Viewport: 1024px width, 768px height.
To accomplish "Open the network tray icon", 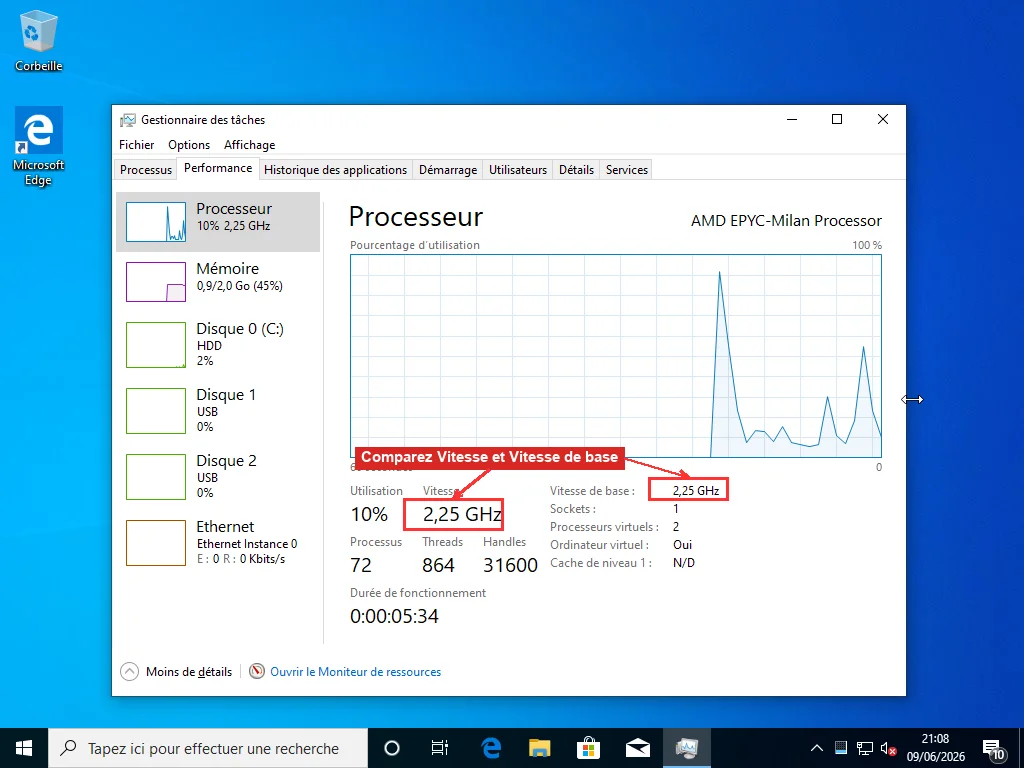I will point(865,748).
